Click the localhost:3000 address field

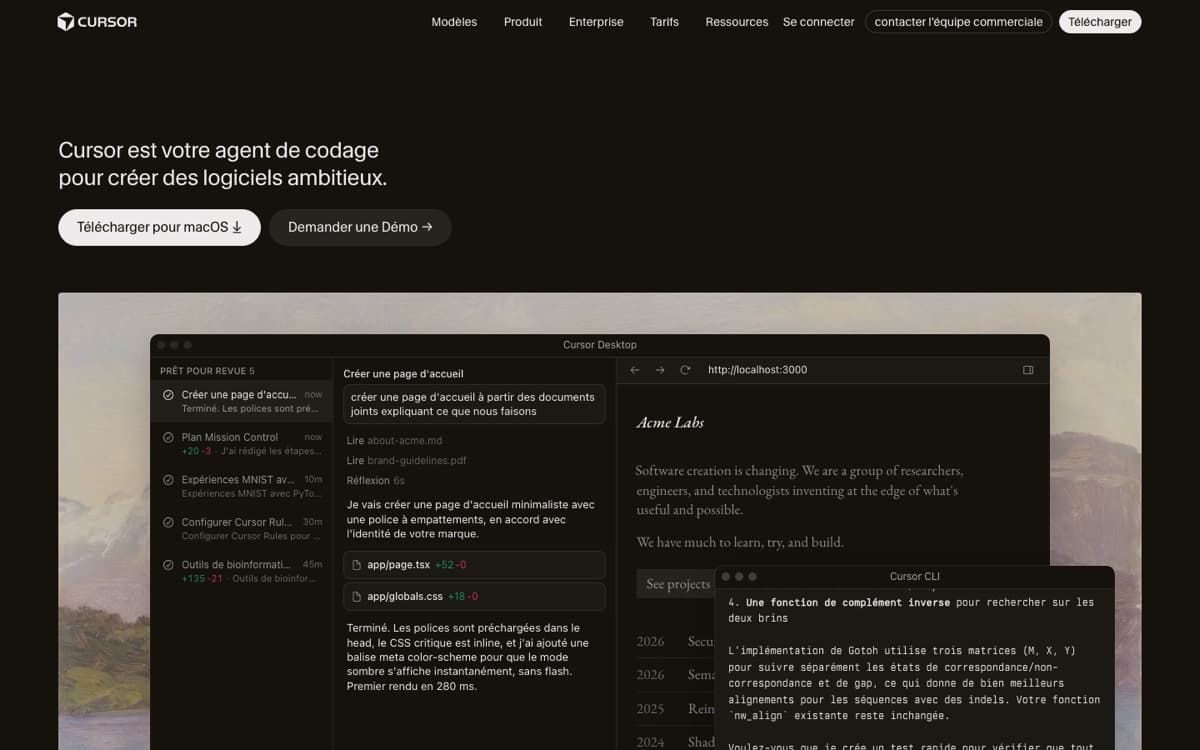(757, 370)
